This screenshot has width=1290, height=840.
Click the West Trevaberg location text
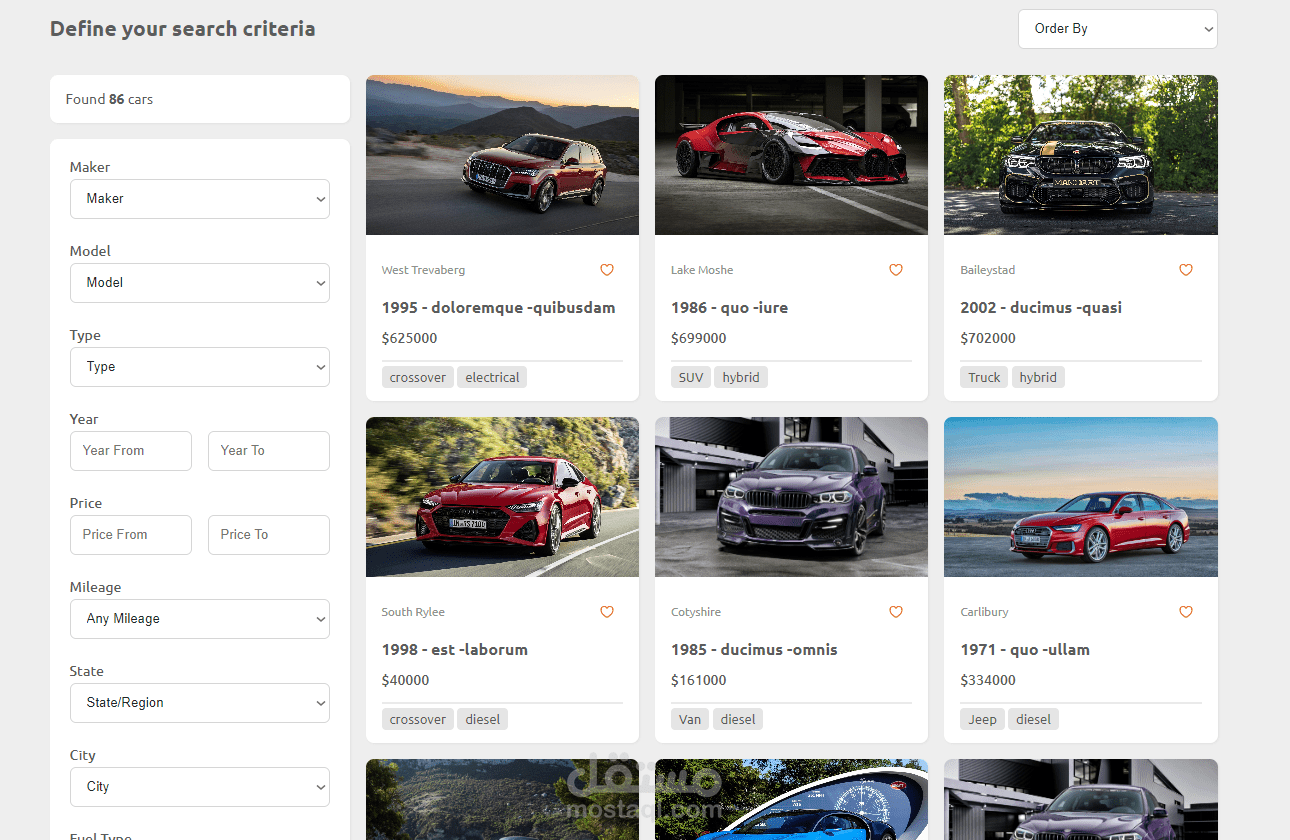423,270
